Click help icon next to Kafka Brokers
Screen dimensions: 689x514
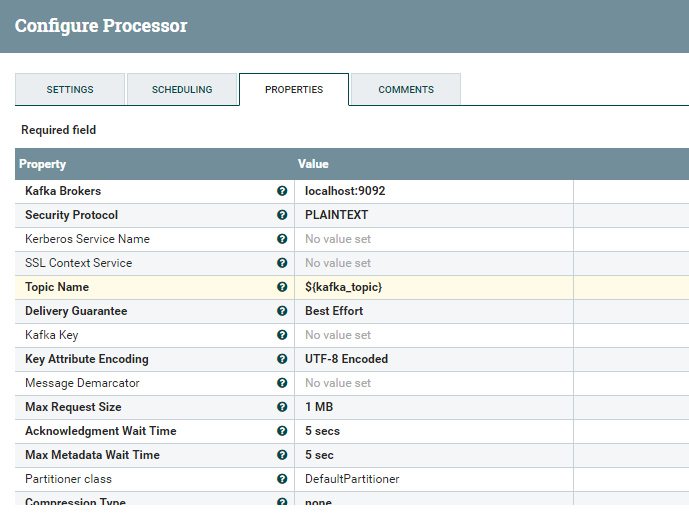[x=282, y=191]
